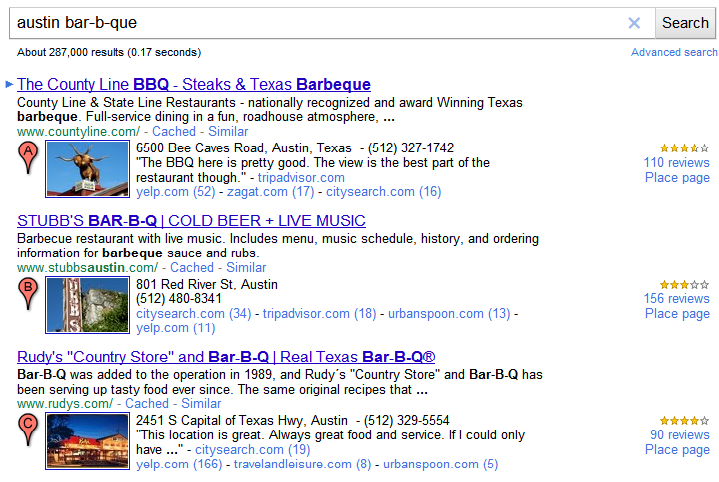719x482 pixels.
Task: Click address 2451 S Capital of Texas Hwy
Action: pos(242,420)
